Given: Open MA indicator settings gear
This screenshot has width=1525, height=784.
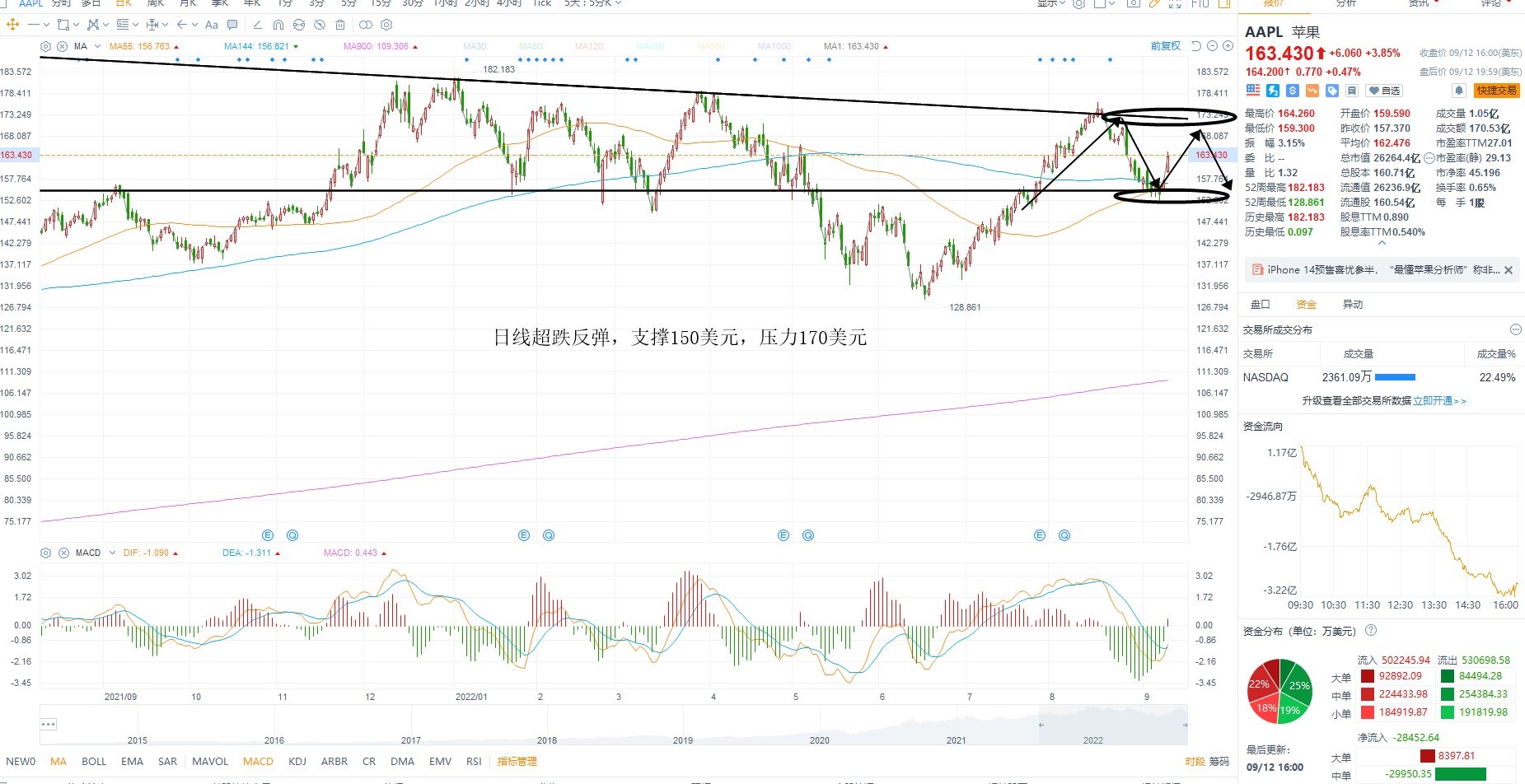Looking at the screenshot, I should click(x=46, y=46).
